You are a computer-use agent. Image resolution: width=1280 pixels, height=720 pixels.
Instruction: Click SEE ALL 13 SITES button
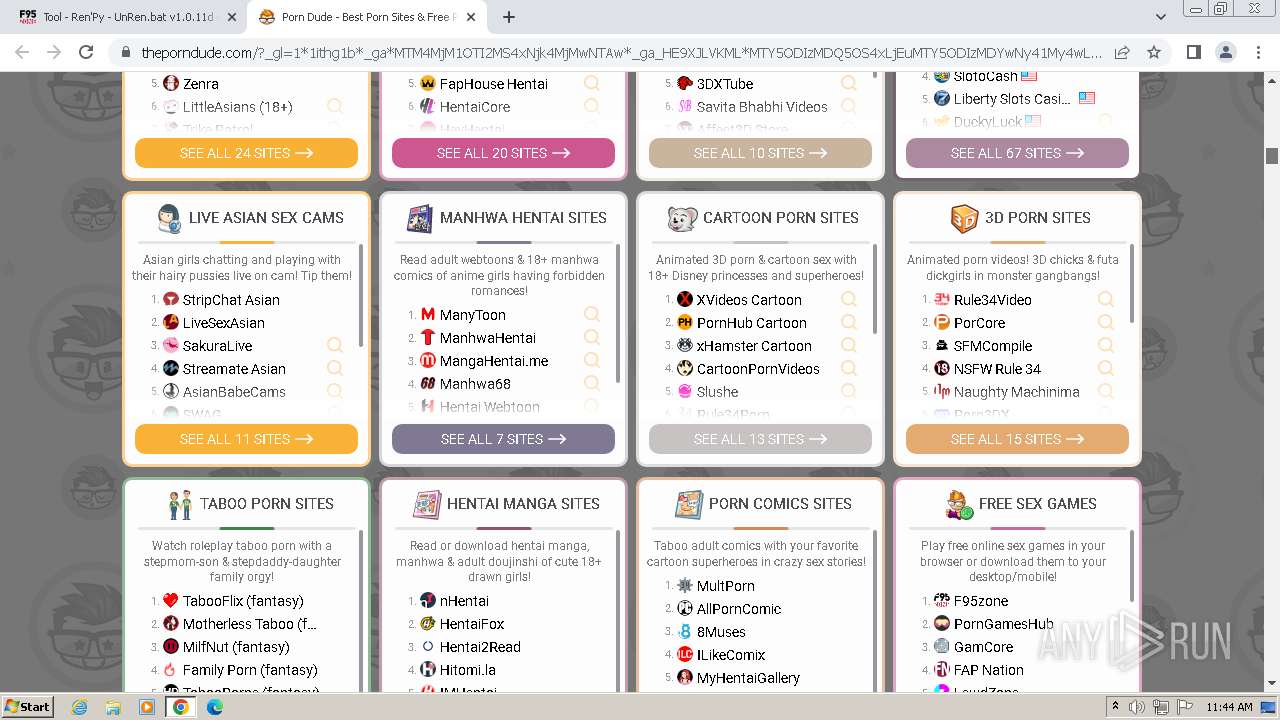point(760,439)
